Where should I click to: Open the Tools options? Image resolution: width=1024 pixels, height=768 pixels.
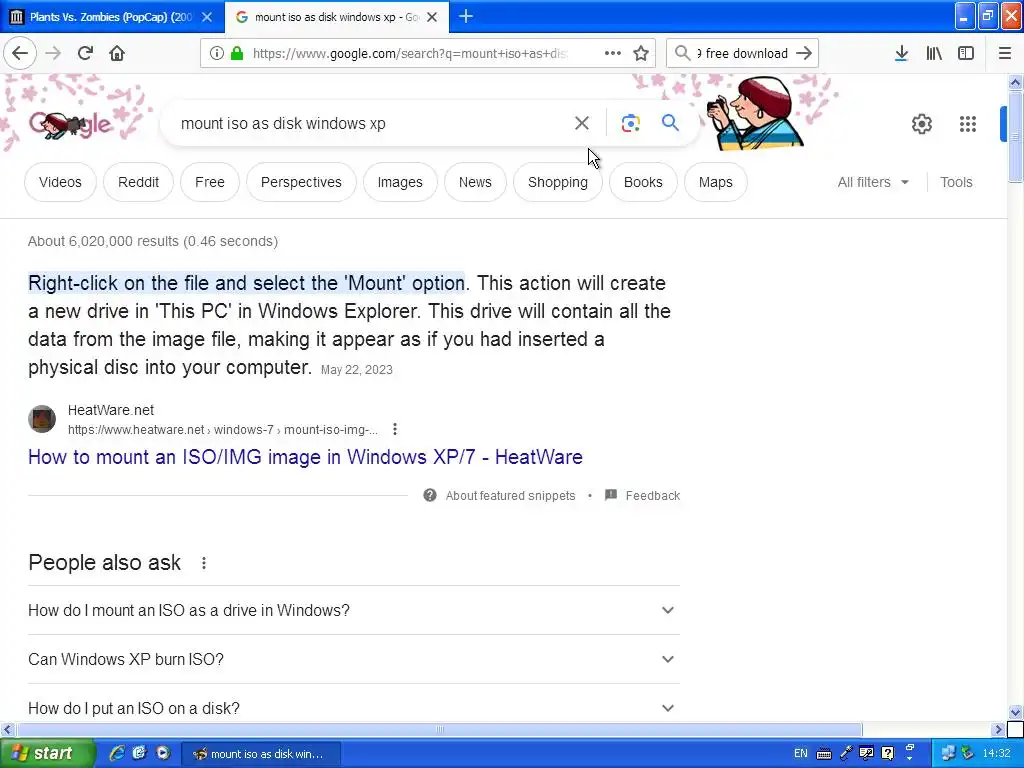click(x=956, y=182)
